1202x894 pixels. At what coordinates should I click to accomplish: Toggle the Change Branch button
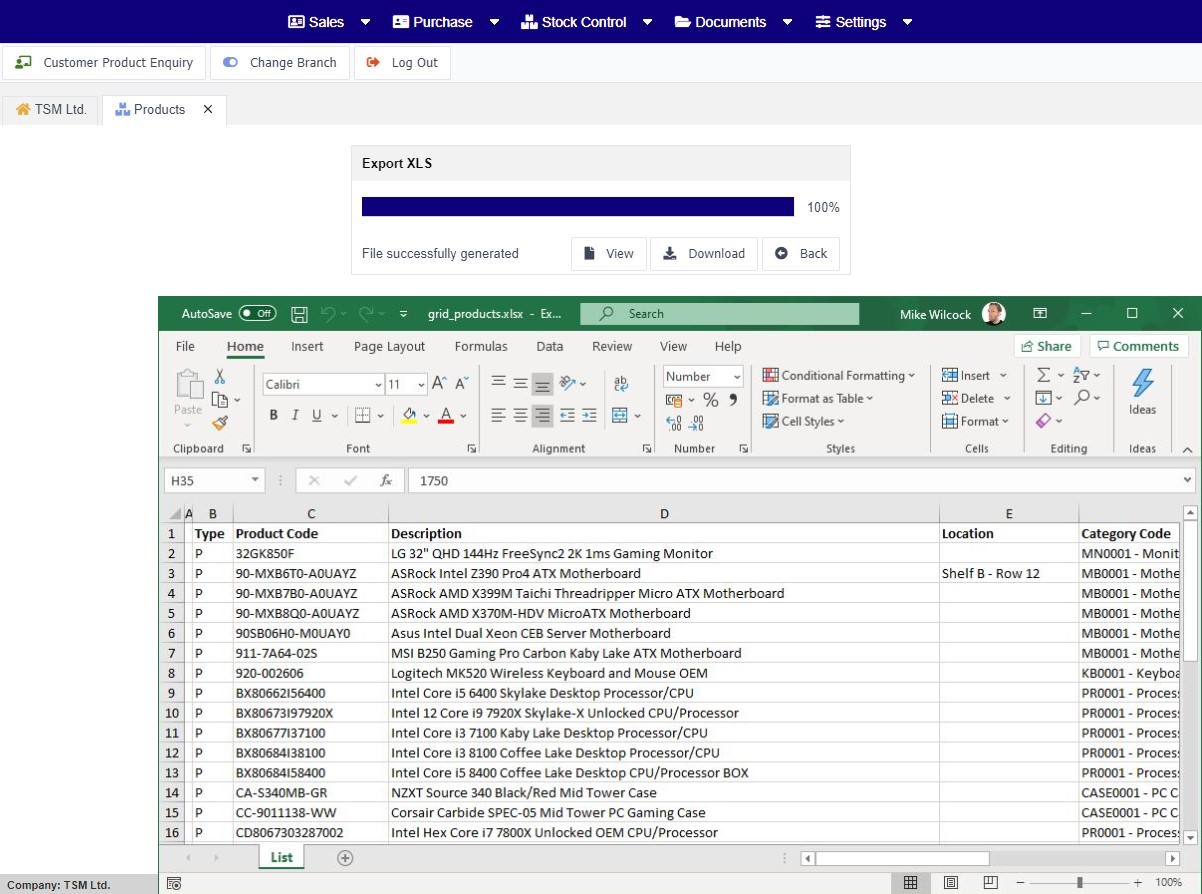pos(280,62)
